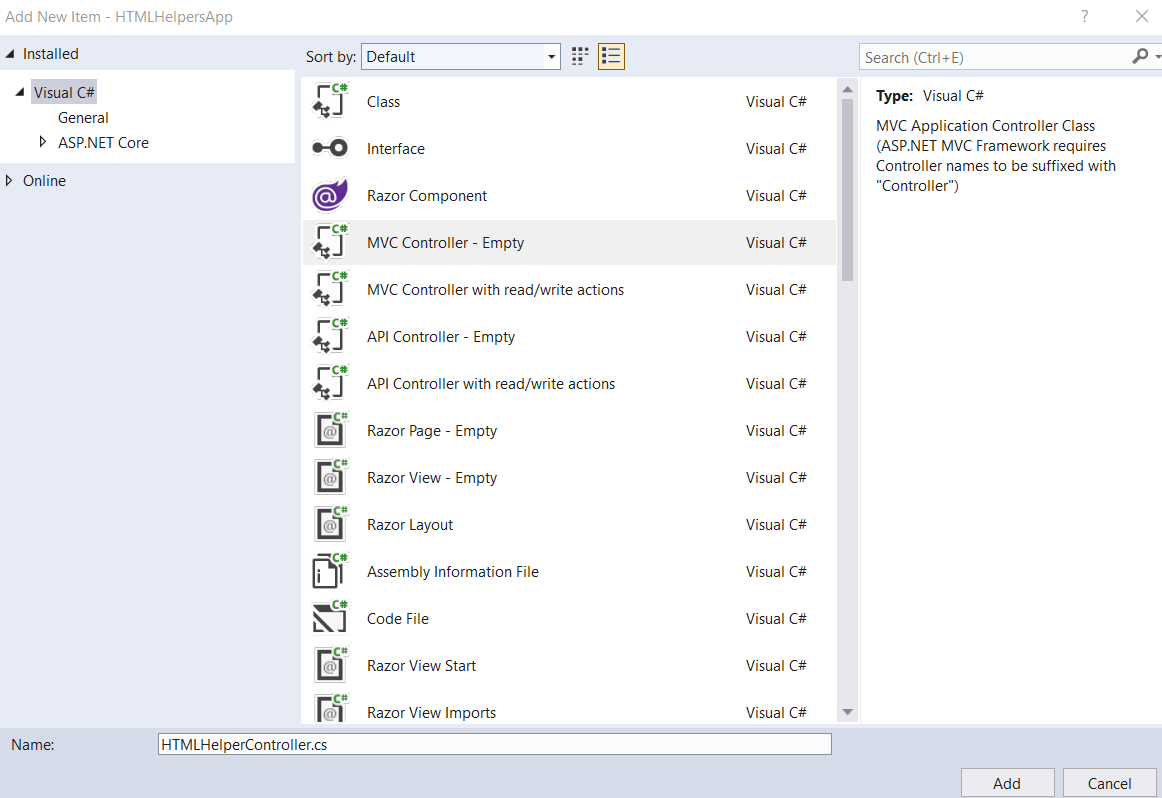Click the scrollbar down arrow
Image resolution: width=1162 pixels, height=798 pixels.
848,712
